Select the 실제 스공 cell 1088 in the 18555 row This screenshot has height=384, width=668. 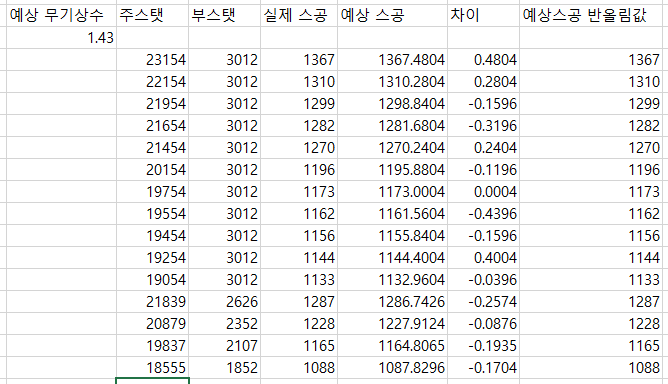299,367
